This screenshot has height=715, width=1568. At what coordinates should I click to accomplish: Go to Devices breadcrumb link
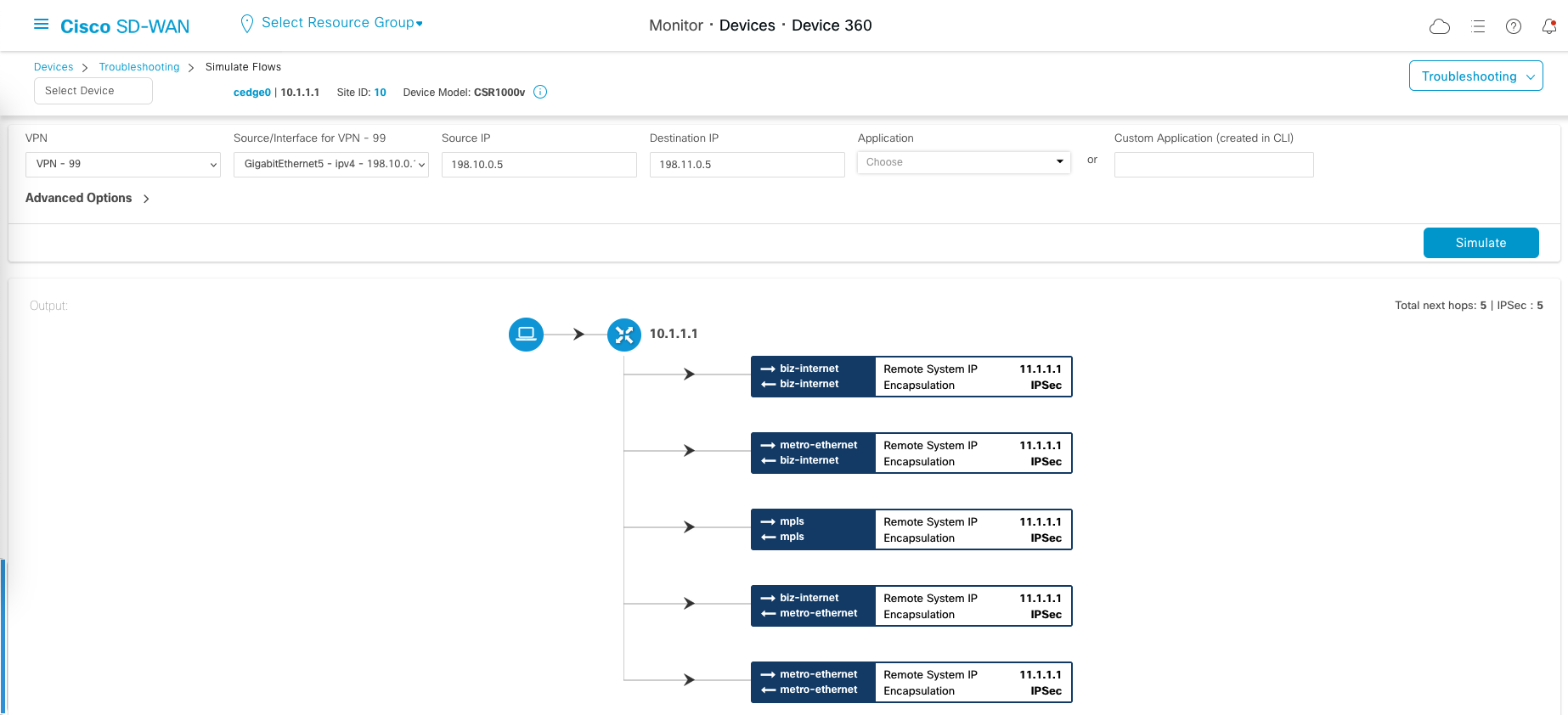54,67
